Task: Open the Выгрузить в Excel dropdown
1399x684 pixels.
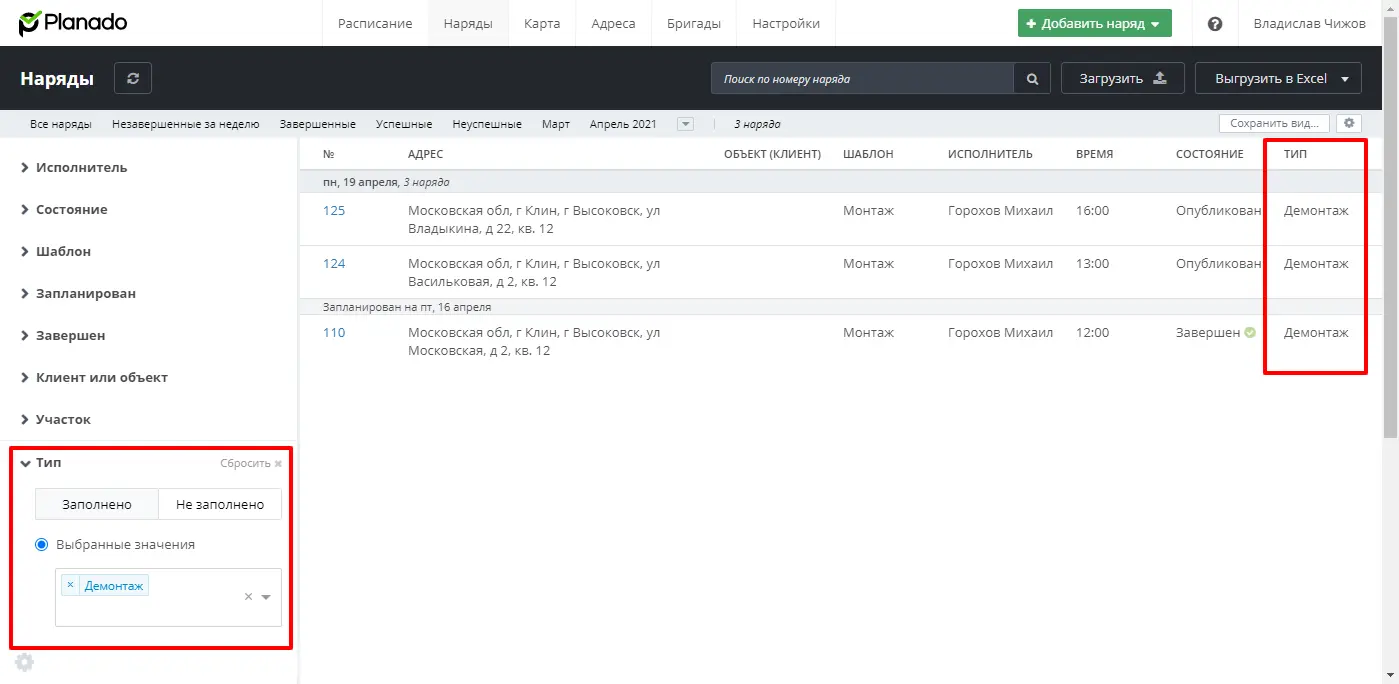Action: click(1278, 78)
